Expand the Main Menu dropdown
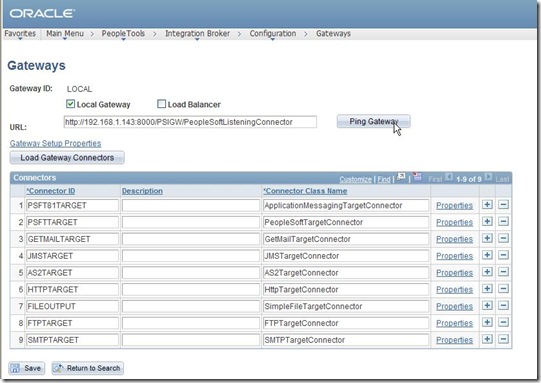Image resolution: width=541 pixels, height=383 pixels. pos(65,34)
